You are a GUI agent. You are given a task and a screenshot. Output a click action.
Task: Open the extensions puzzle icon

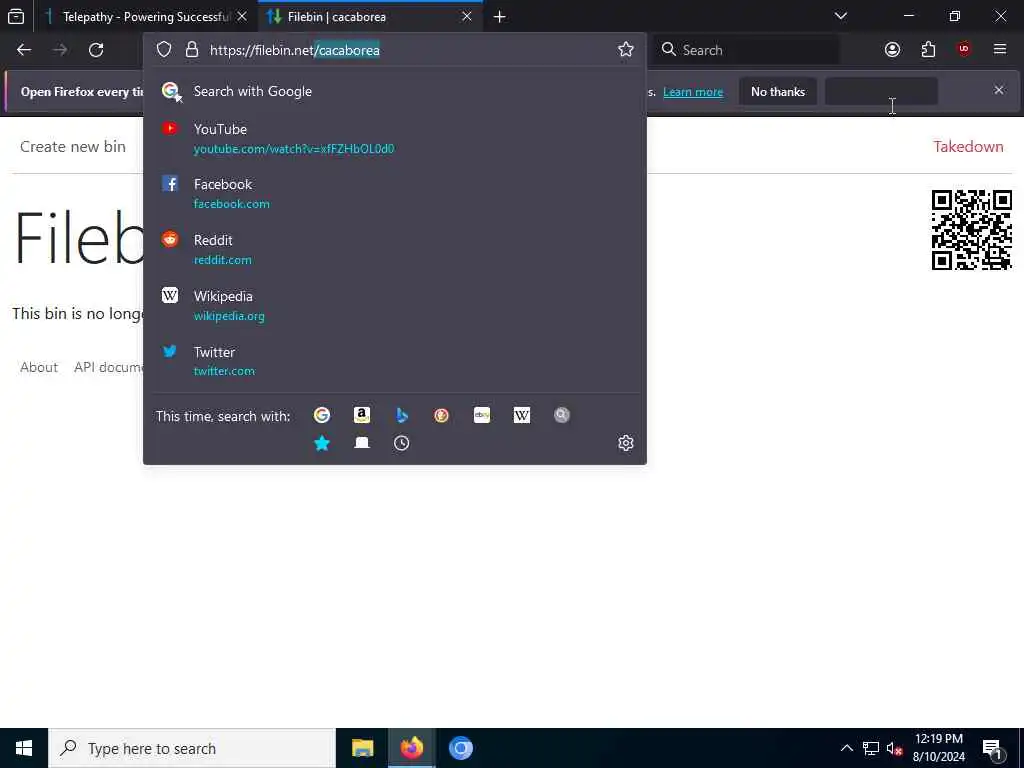[x=928, y=50]
